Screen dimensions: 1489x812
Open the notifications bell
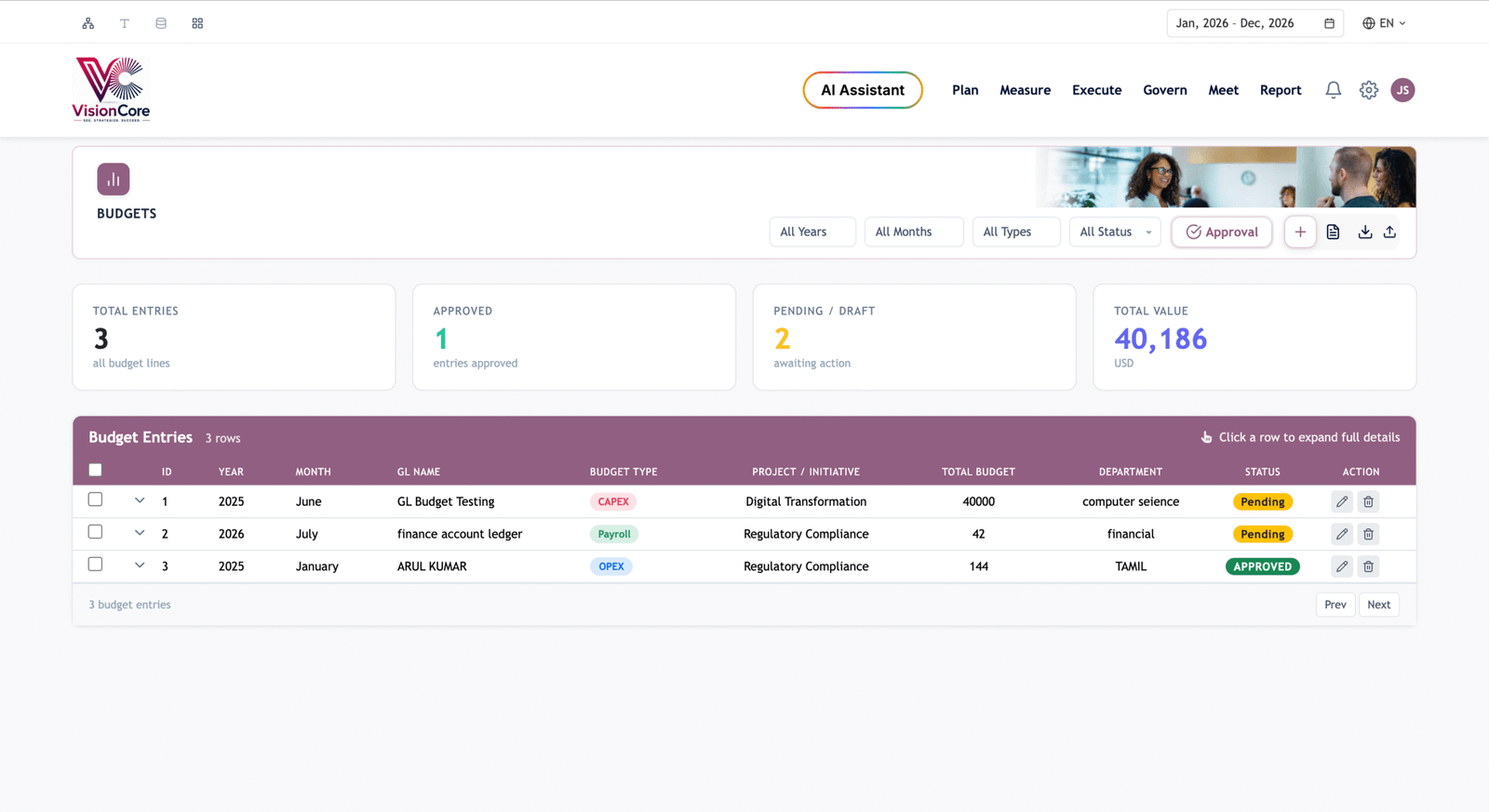click(x=1333, y=90)
